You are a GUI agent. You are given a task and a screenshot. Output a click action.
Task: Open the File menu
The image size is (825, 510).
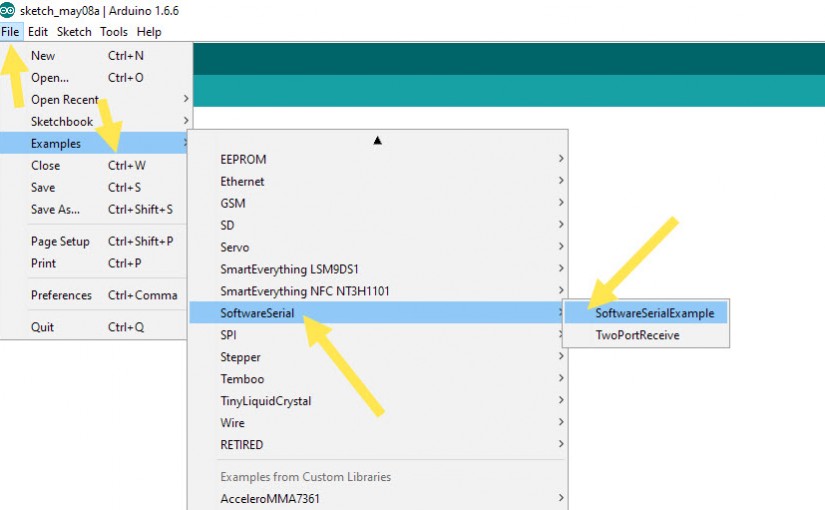coord(11,32)
